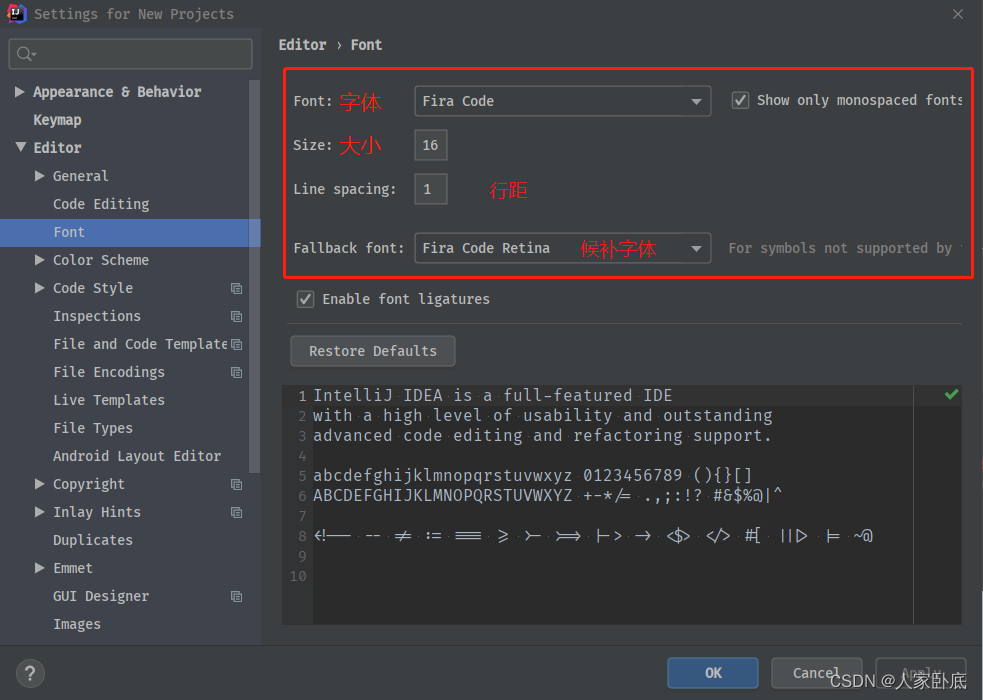Click the Cancel button
The width and height of the screenshot is (983, 700).
coord(816,673)
